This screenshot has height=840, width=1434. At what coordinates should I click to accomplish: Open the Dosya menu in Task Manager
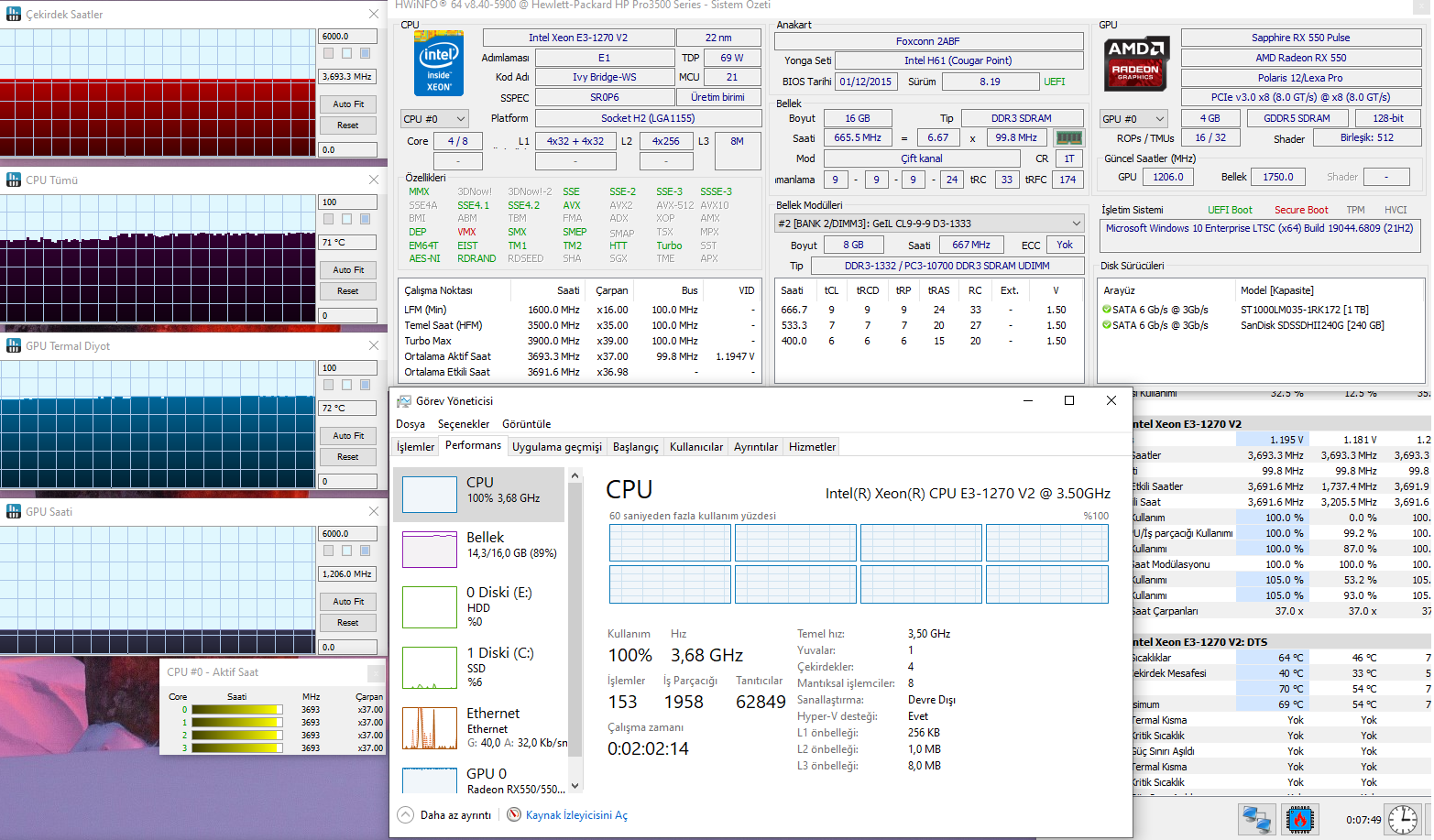point(410,424)
